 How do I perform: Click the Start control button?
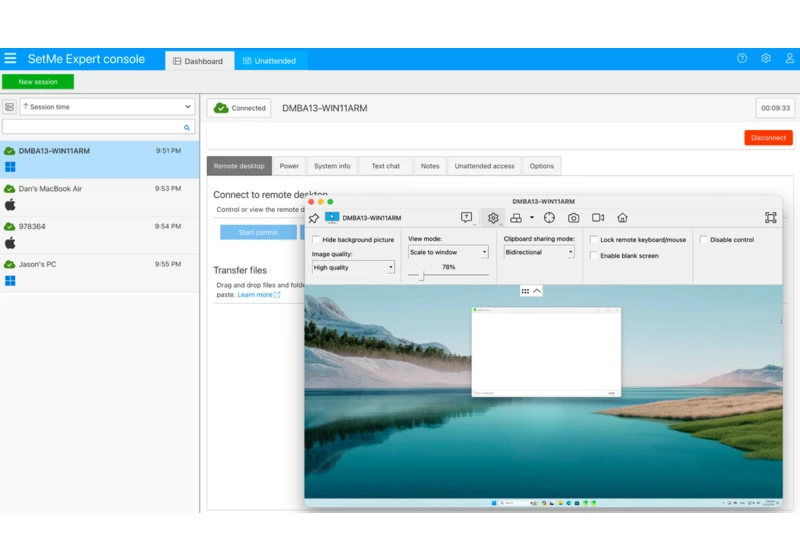tap(258, 233)
